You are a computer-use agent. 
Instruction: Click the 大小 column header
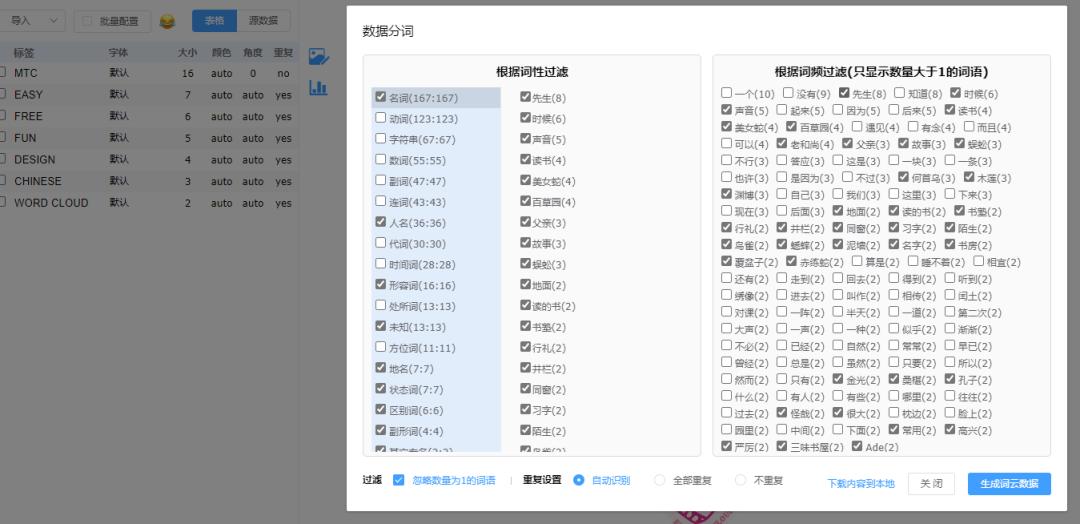tap(187, 52)
